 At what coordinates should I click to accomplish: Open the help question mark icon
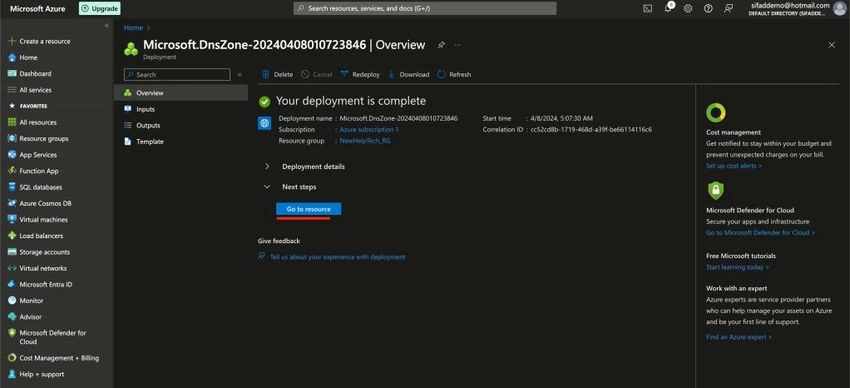coord(708,9)
